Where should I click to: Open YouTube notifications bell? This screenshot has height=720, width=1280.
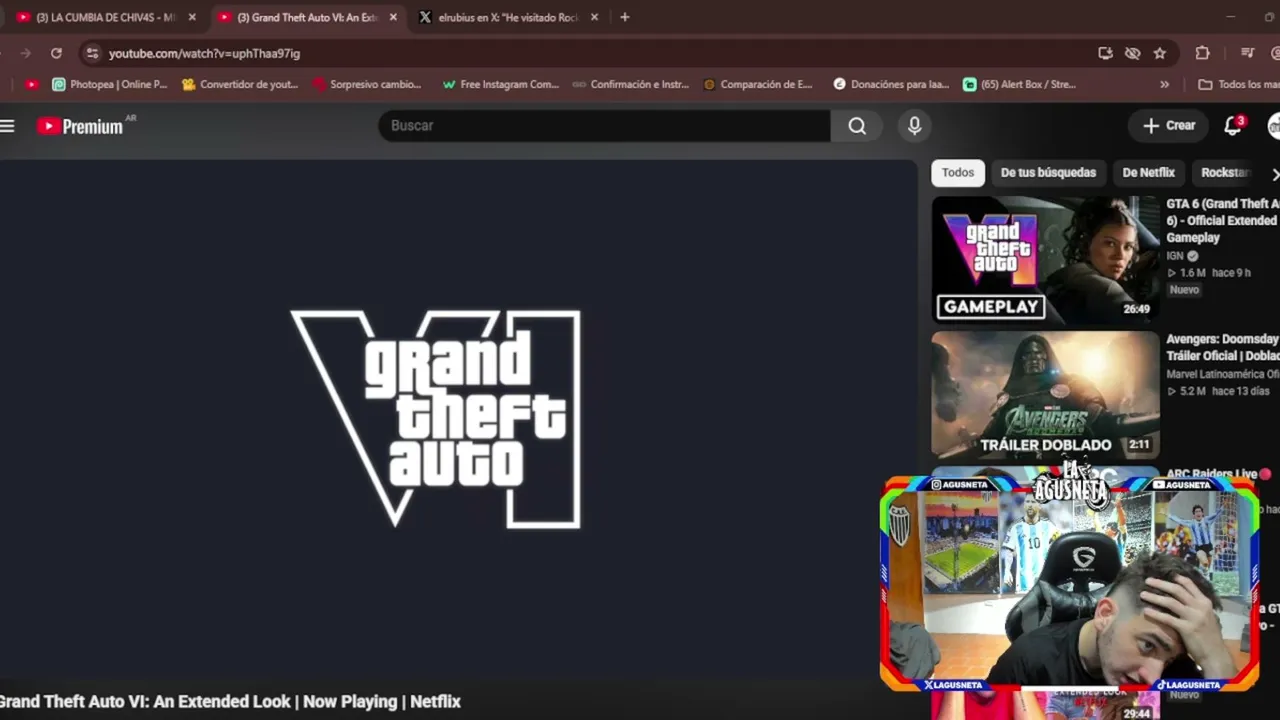1233,126
